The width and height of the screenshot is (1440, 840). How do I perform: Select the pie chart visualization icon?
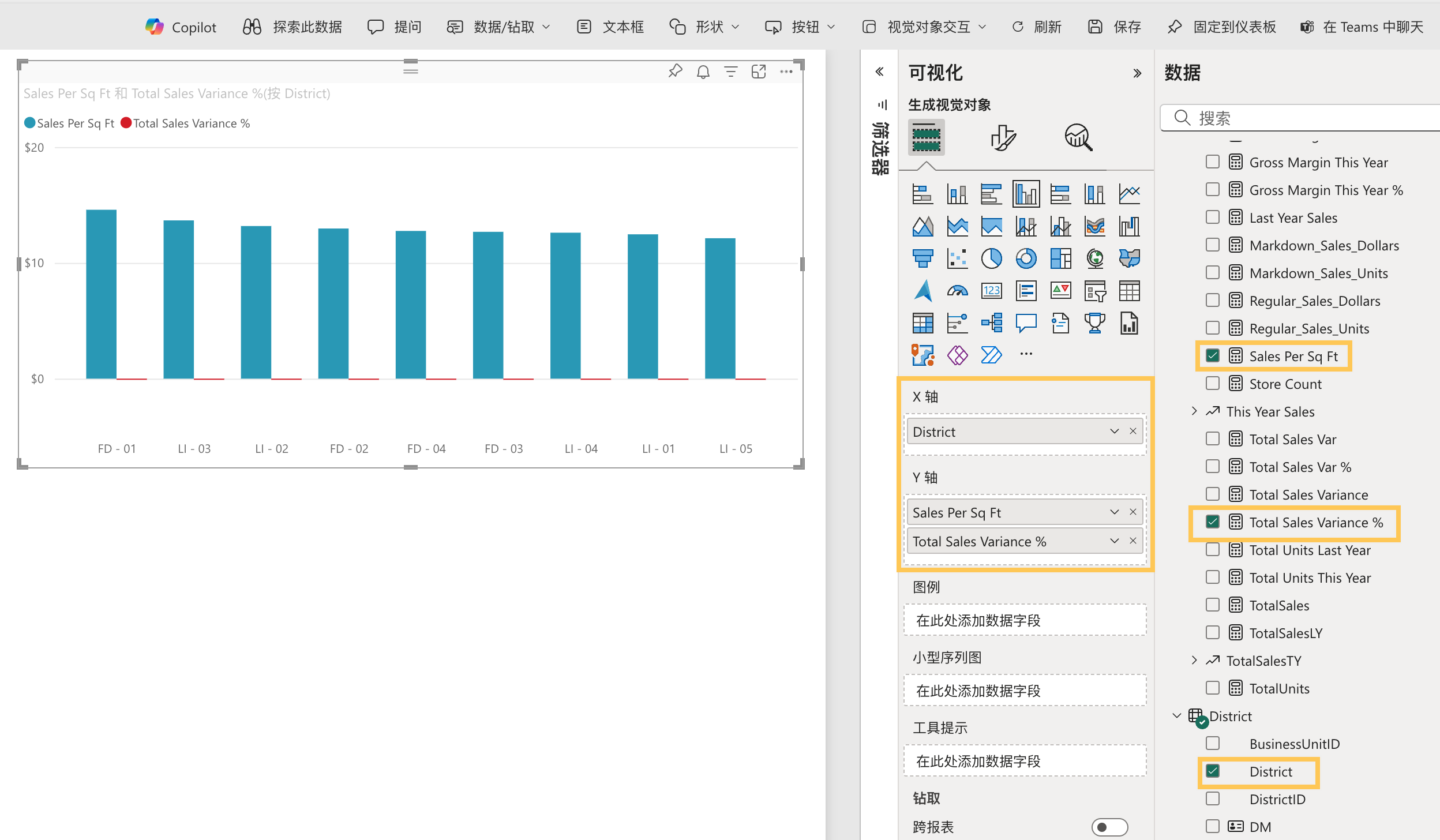pyautogui.click(x=993, y=258)
